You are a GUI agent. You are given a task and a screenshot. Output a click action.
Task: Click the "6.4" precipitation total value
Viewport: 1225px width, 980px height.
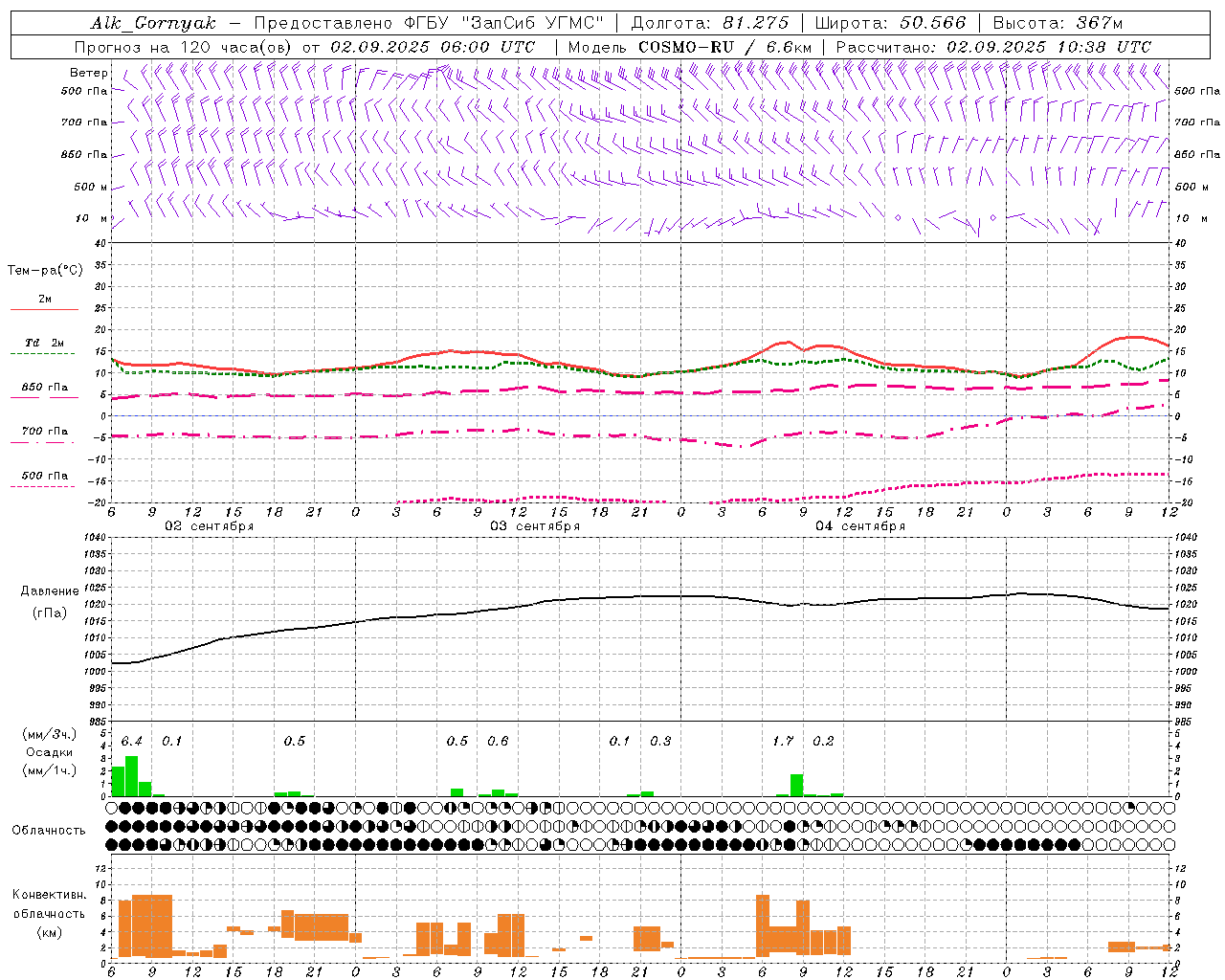coord(131,741)
